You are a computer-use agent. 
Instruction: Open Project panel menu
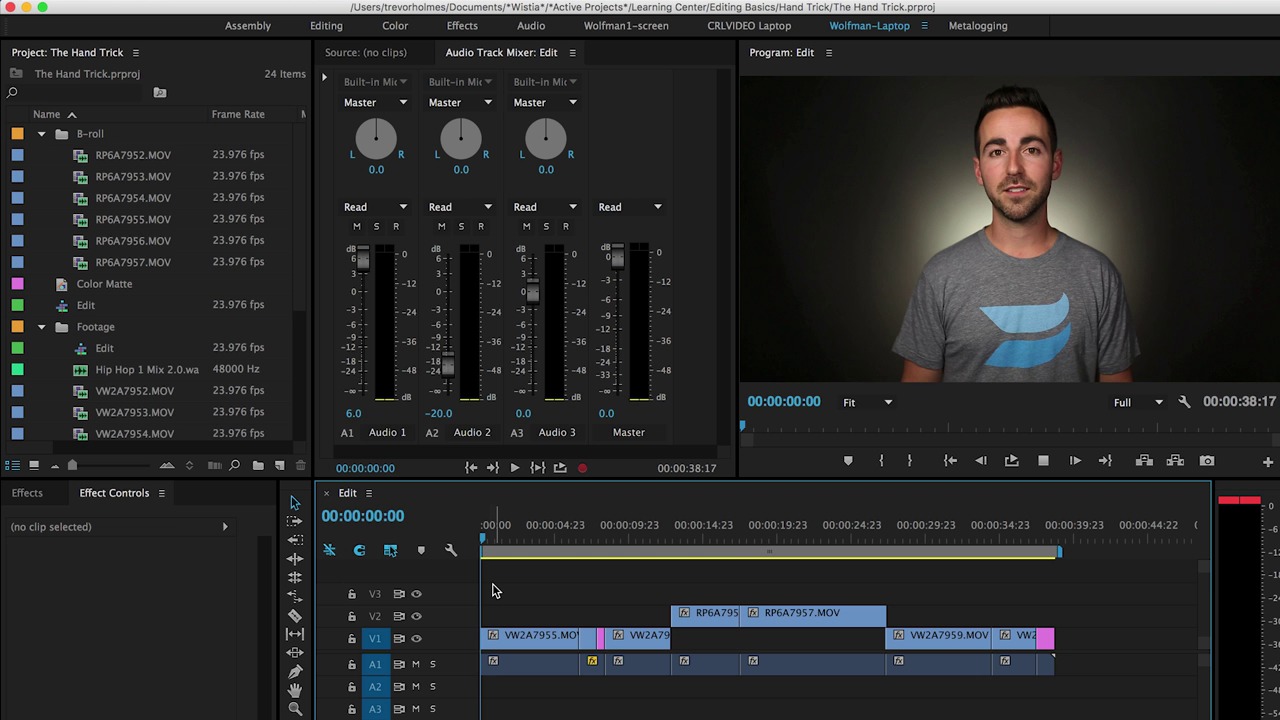[x=136, y=53]
